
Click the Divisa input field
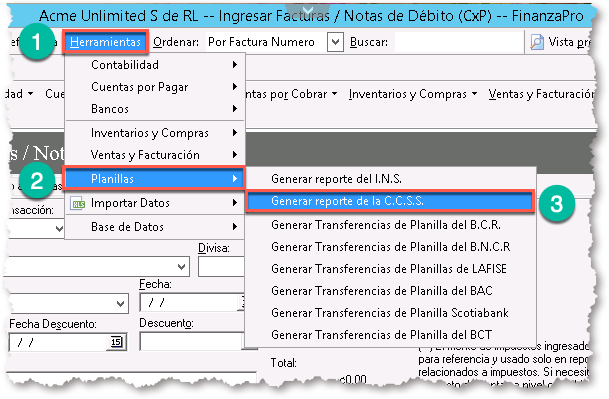(x=221, y=267)
